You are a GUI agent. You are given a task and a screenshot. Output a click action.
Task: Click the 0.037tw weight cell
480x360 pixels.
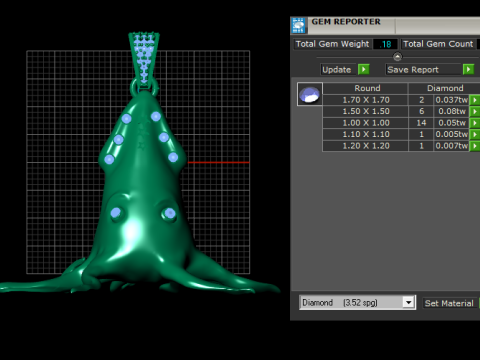pyautogui.click(x=452, y=100)
